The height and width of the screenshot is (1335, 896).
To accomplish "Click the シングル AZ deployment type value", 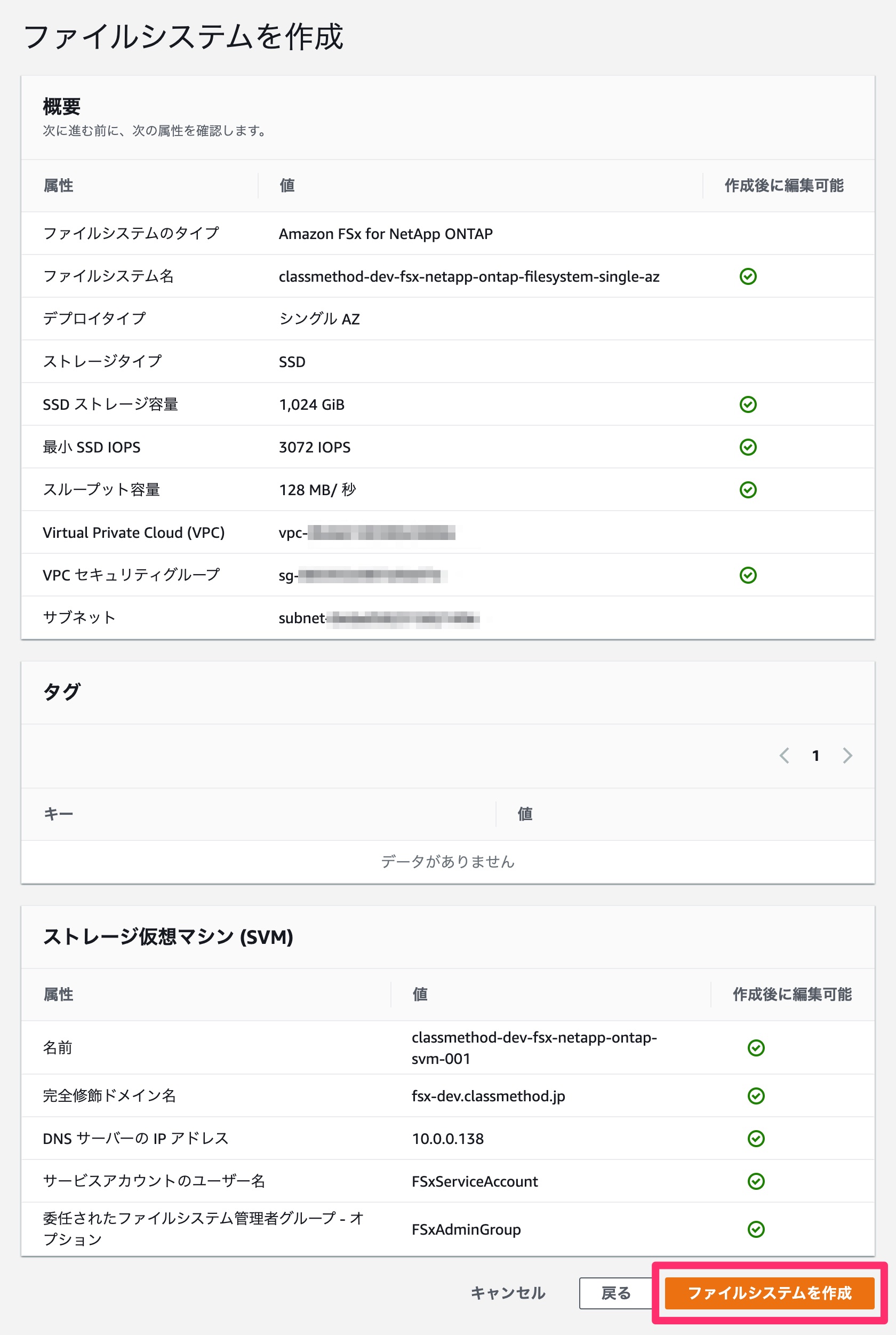I will pyautogui.click(x=319, y=319).
